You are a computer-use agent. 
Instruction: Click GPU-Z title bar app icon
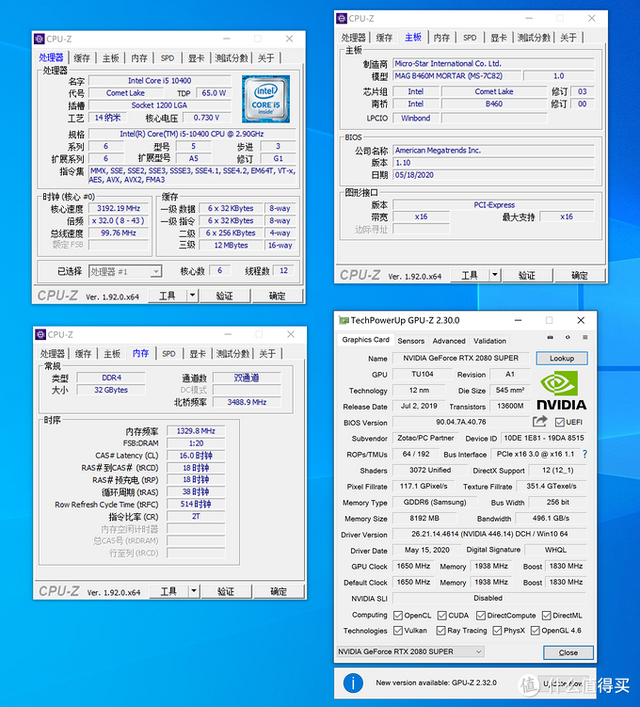[x=344, y=321]
